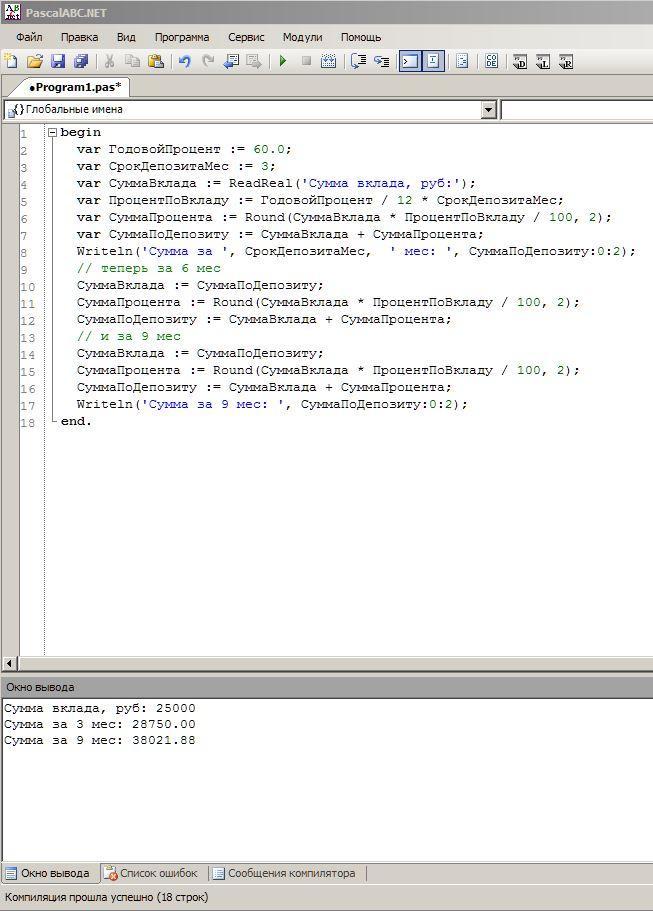
Task: Open the Глобальные имена dropdown
Action: (x=488, y=110)
